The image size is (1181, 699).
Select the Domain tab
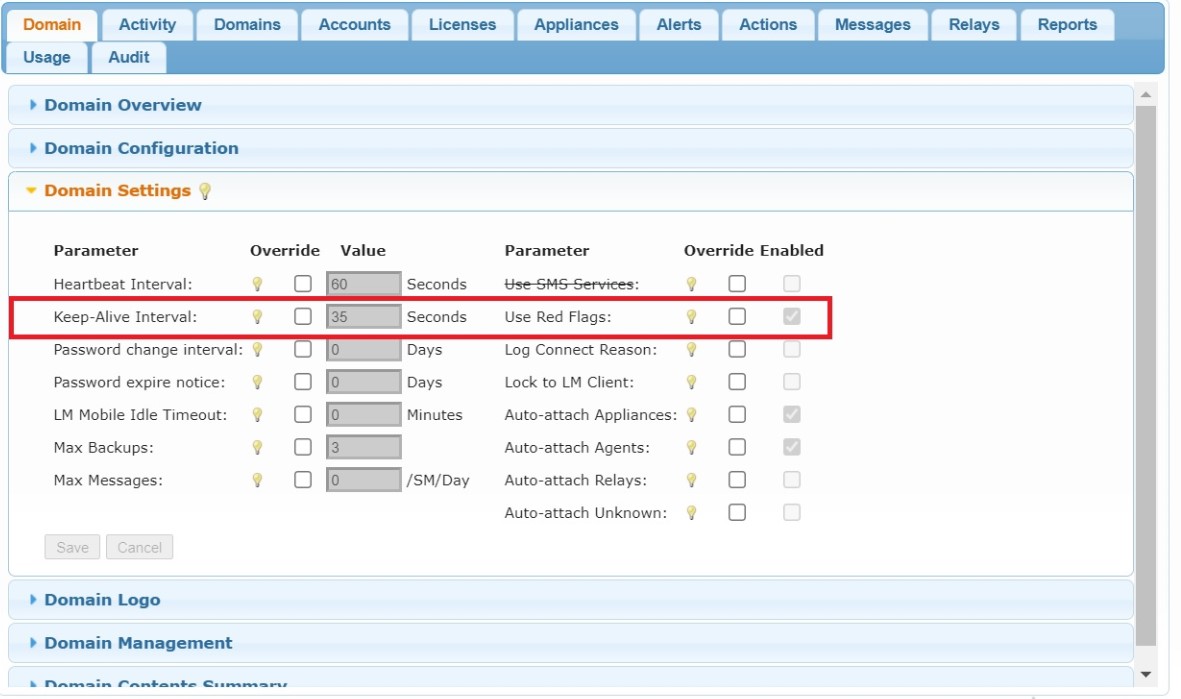52,25
